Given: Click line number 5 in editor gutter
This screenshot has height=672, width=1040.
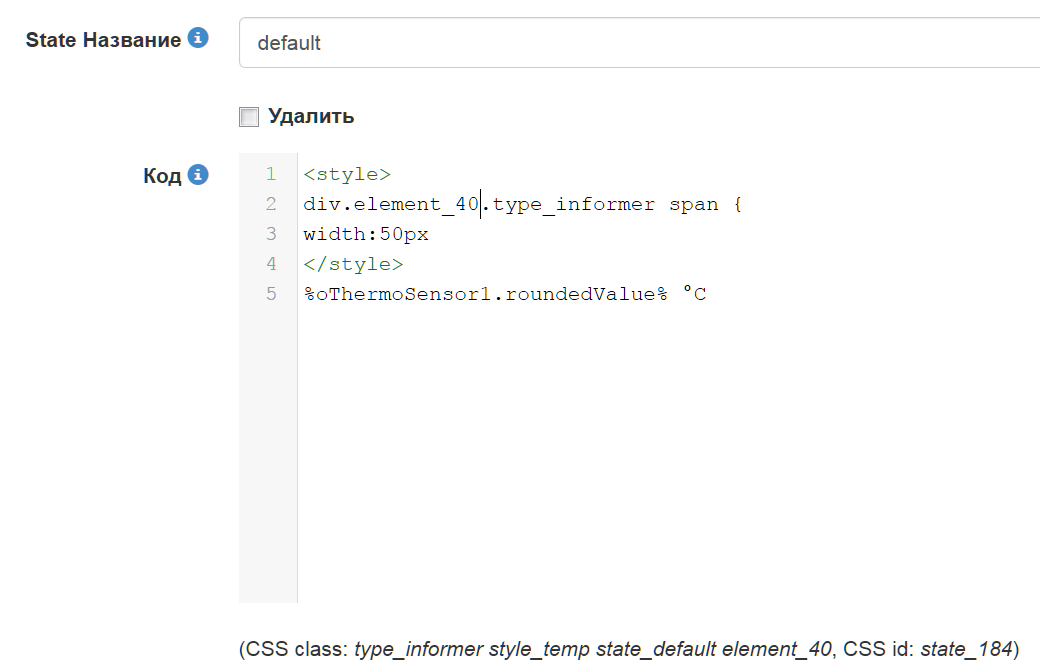Looking at the screenshot, I should pyautogui.click(x=270, y=294).
